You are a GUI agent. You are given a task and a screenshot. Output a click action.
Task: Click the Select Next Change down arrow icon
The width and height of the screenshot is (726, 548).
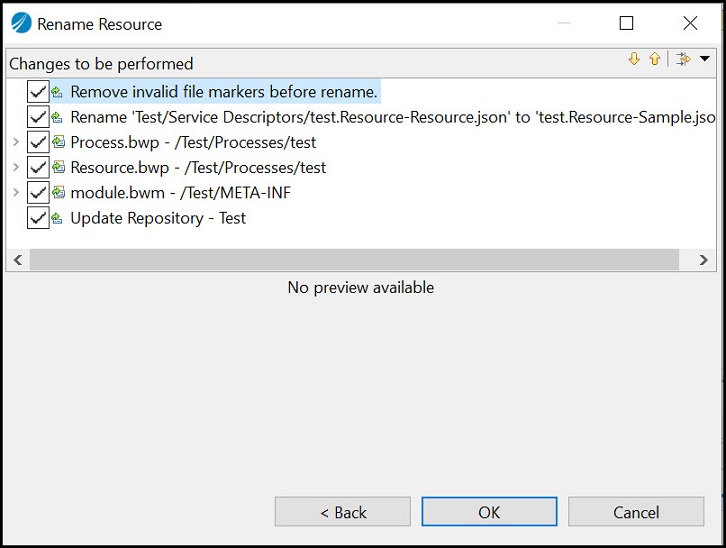tap(634, 59)
